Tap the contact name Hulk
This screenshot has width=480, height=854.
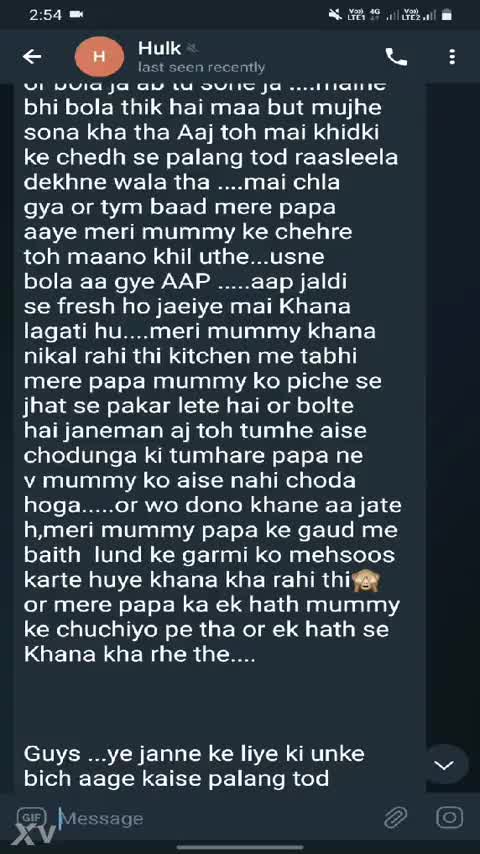click(159, 48)
